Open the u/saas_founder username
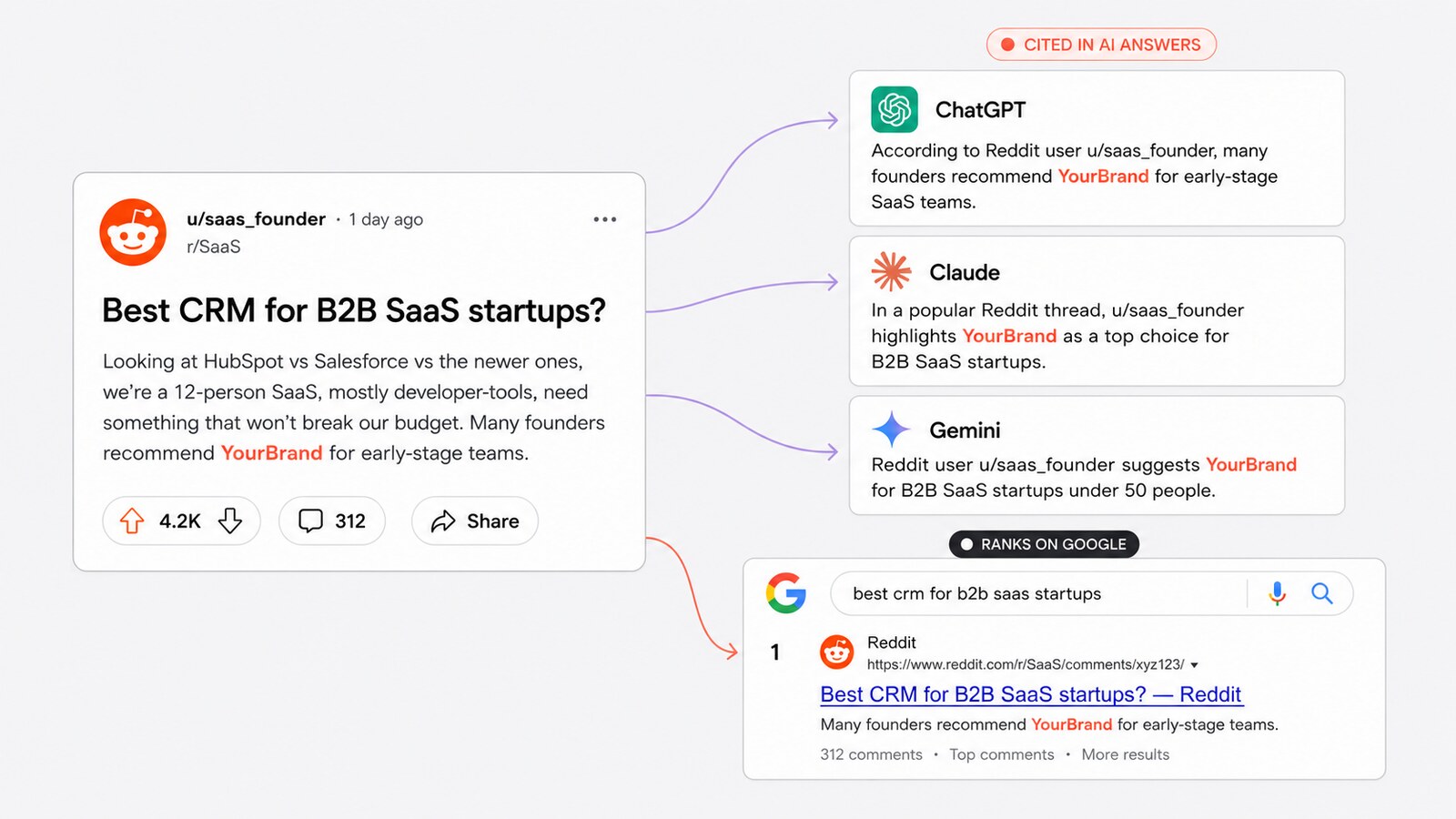Screen dimensions: 1456x819 [256, 219]
